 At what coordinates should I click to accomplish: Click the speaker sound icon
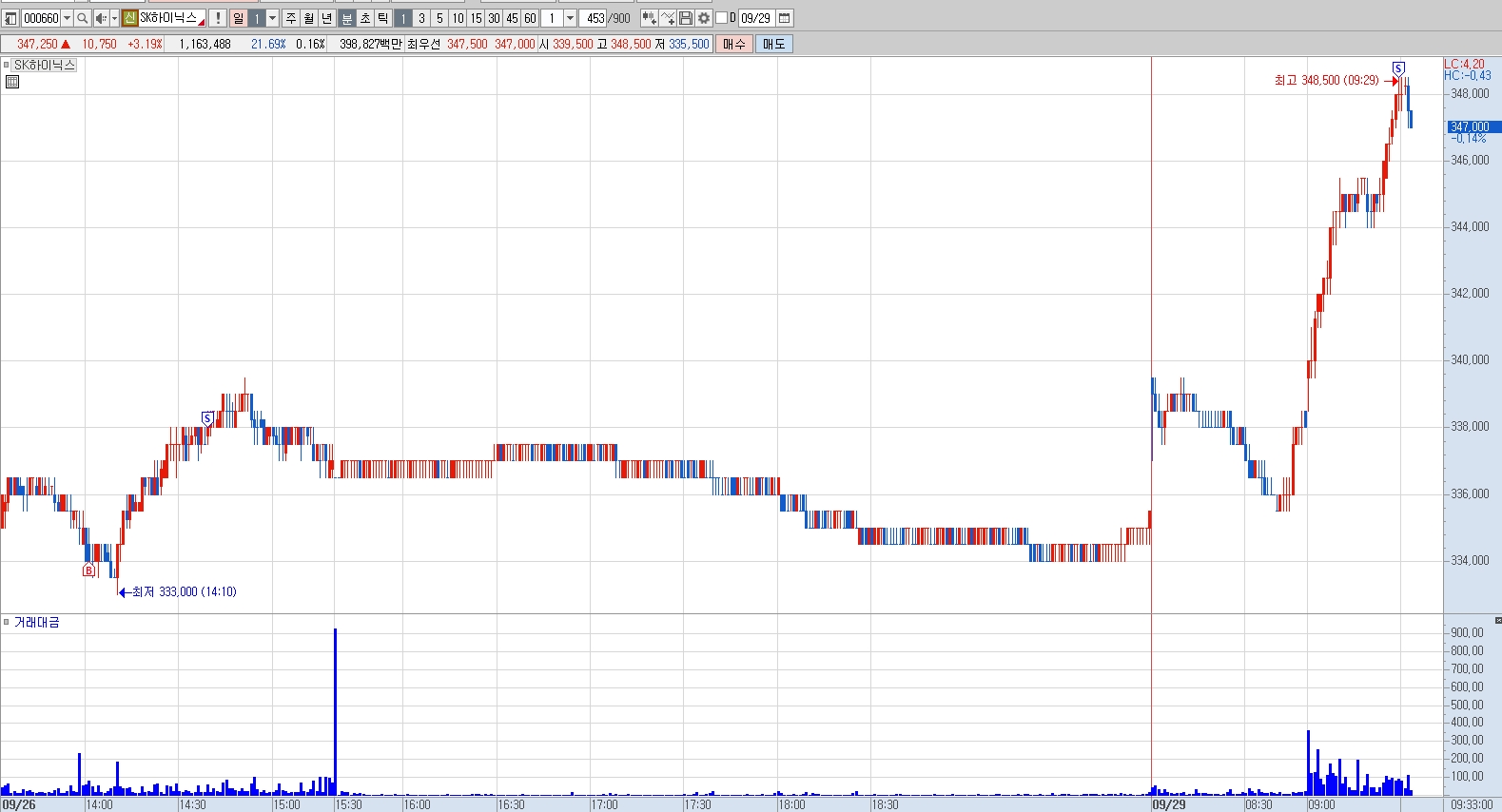coord(101,18)
